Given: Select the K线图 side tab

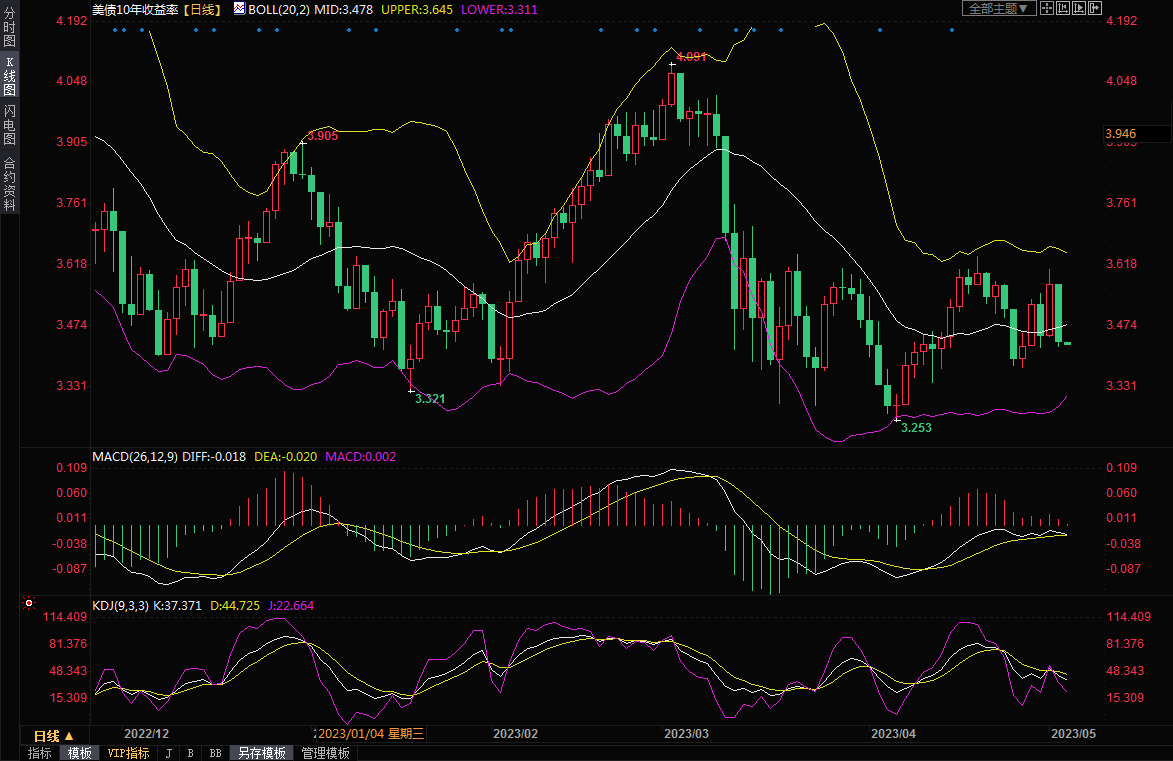Looking at the screenshot, I should click(9, 76).
